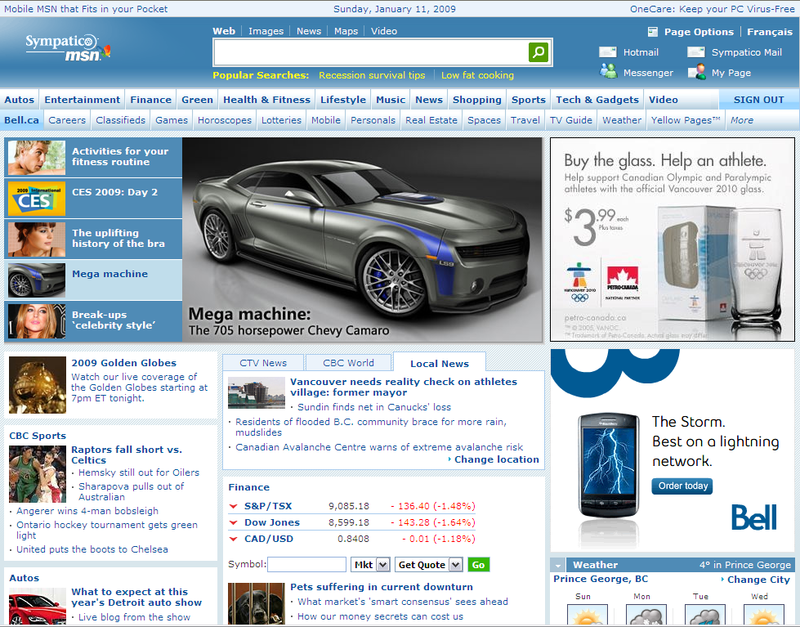Open Recession survival tips popular search

[372, 75]
